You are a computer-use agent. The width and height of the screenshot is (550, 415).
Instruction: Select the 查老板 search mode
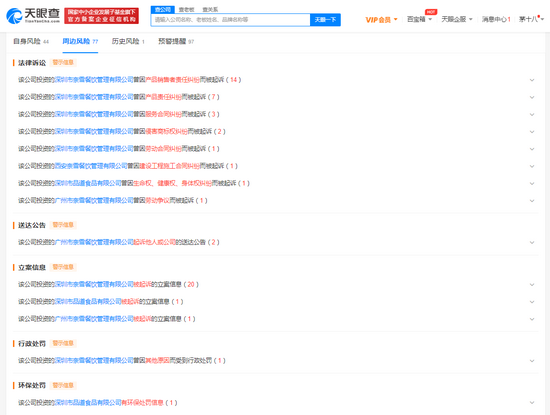pyautogui.click(x=187, y=9)
